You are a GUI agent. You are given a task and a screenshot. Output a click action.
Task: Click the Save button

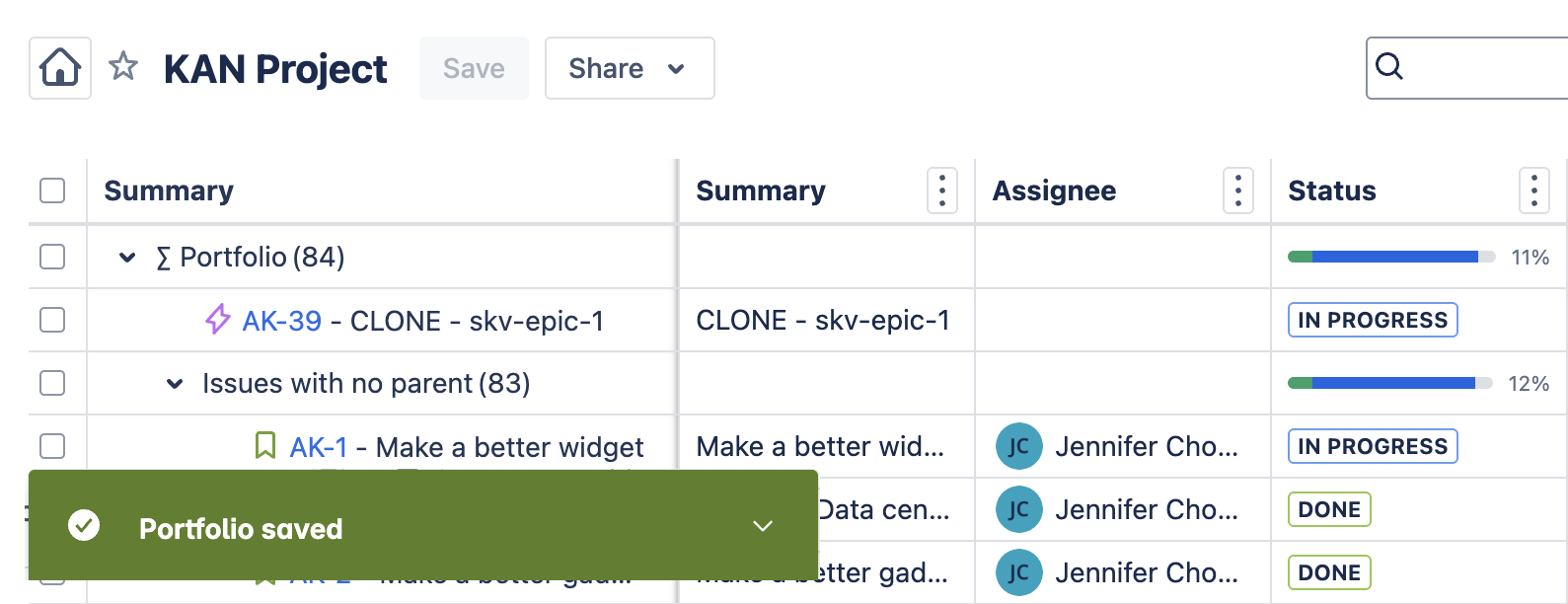(474, 68)
